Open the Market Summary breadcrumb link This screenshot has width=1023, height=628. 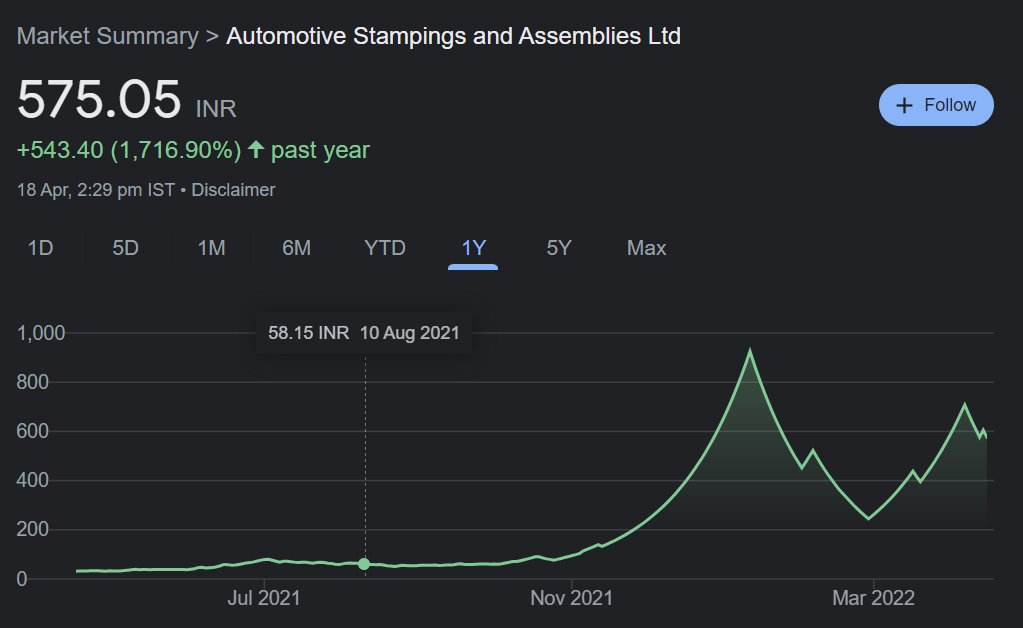point(108,36)
